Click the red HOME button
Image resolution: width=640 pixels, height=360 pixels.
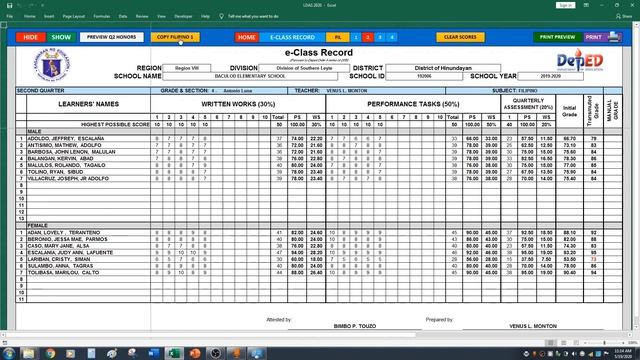tap(247, 37)
